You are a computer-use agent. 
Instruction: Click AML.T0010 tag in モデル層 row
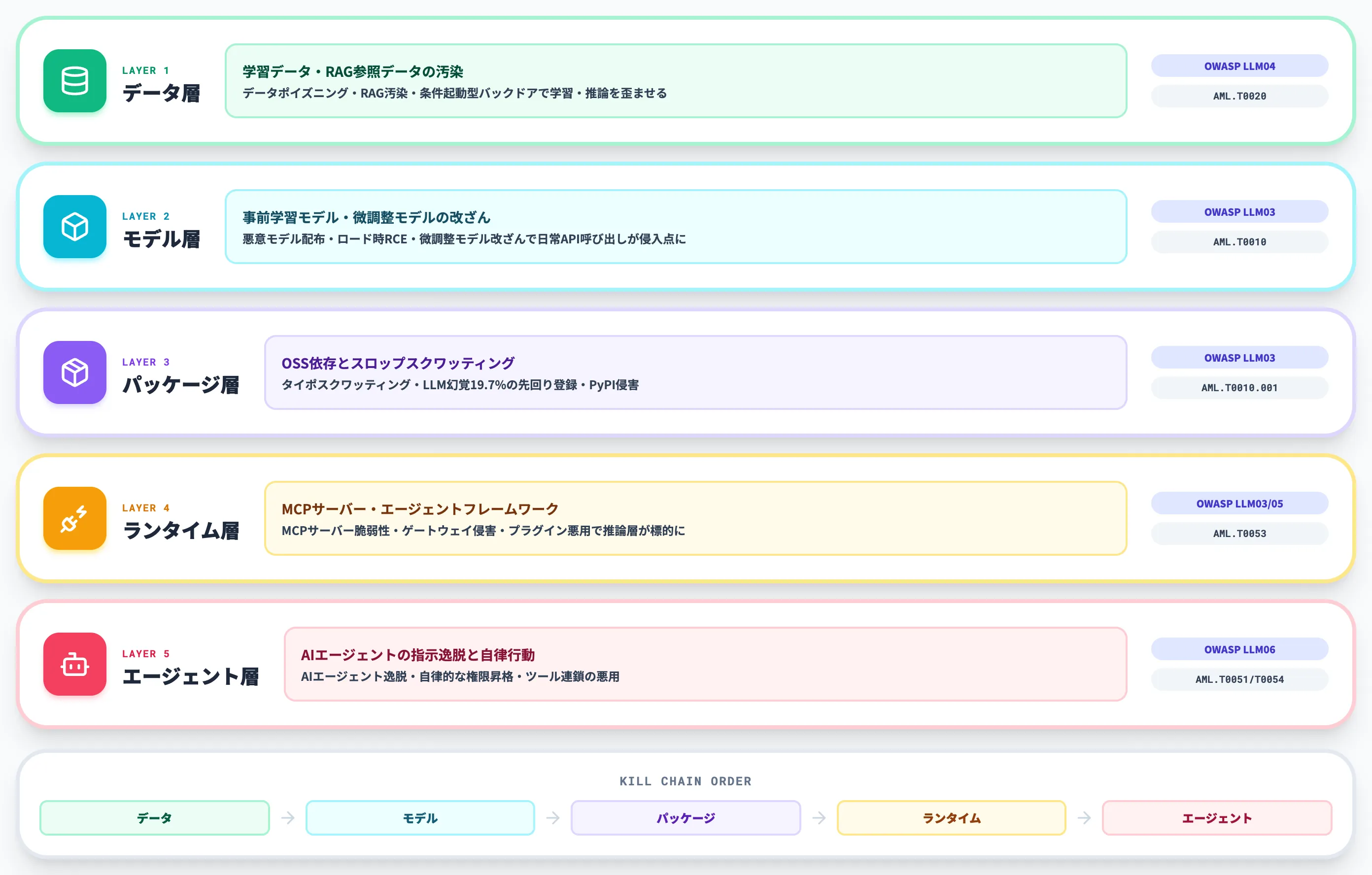click(1239, 242)
